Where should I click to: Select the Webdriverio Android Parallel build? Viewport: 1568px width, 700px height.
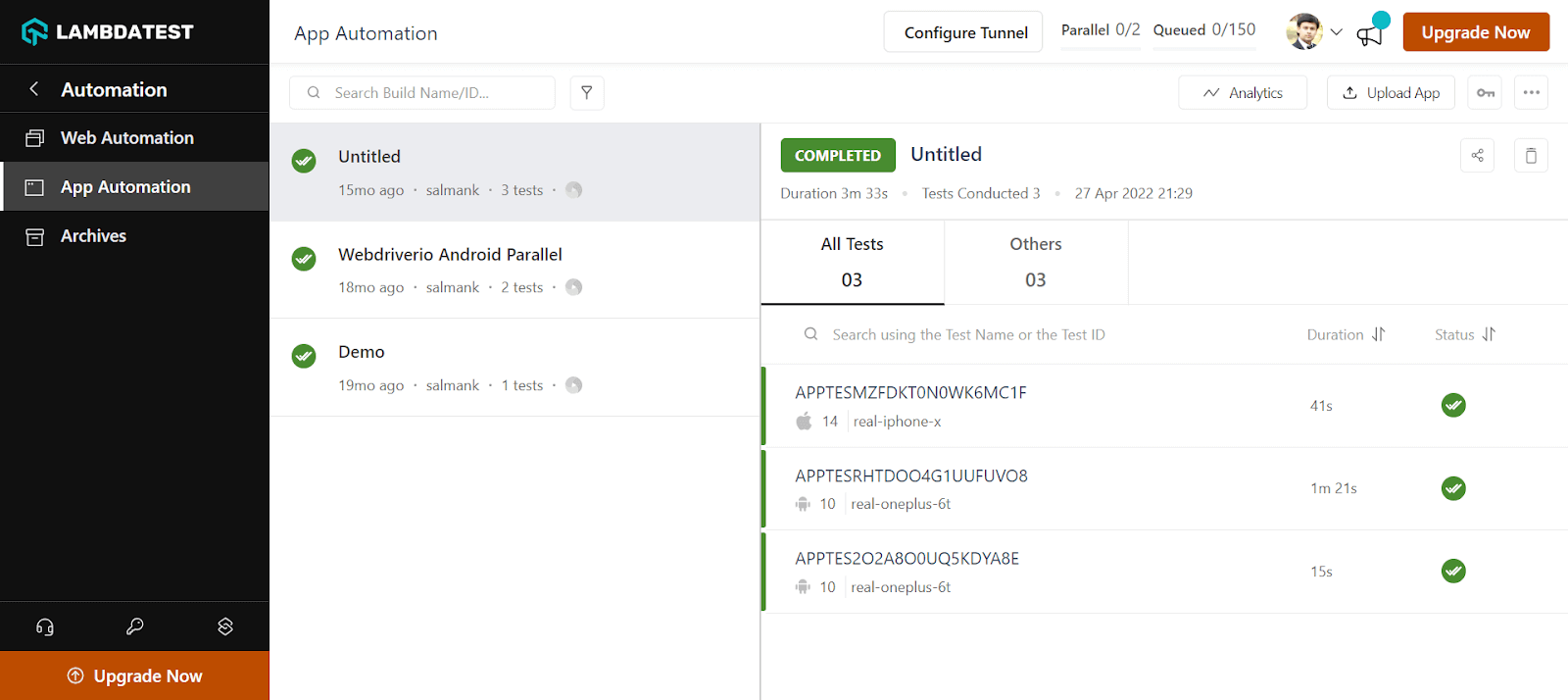coord(515,270)
